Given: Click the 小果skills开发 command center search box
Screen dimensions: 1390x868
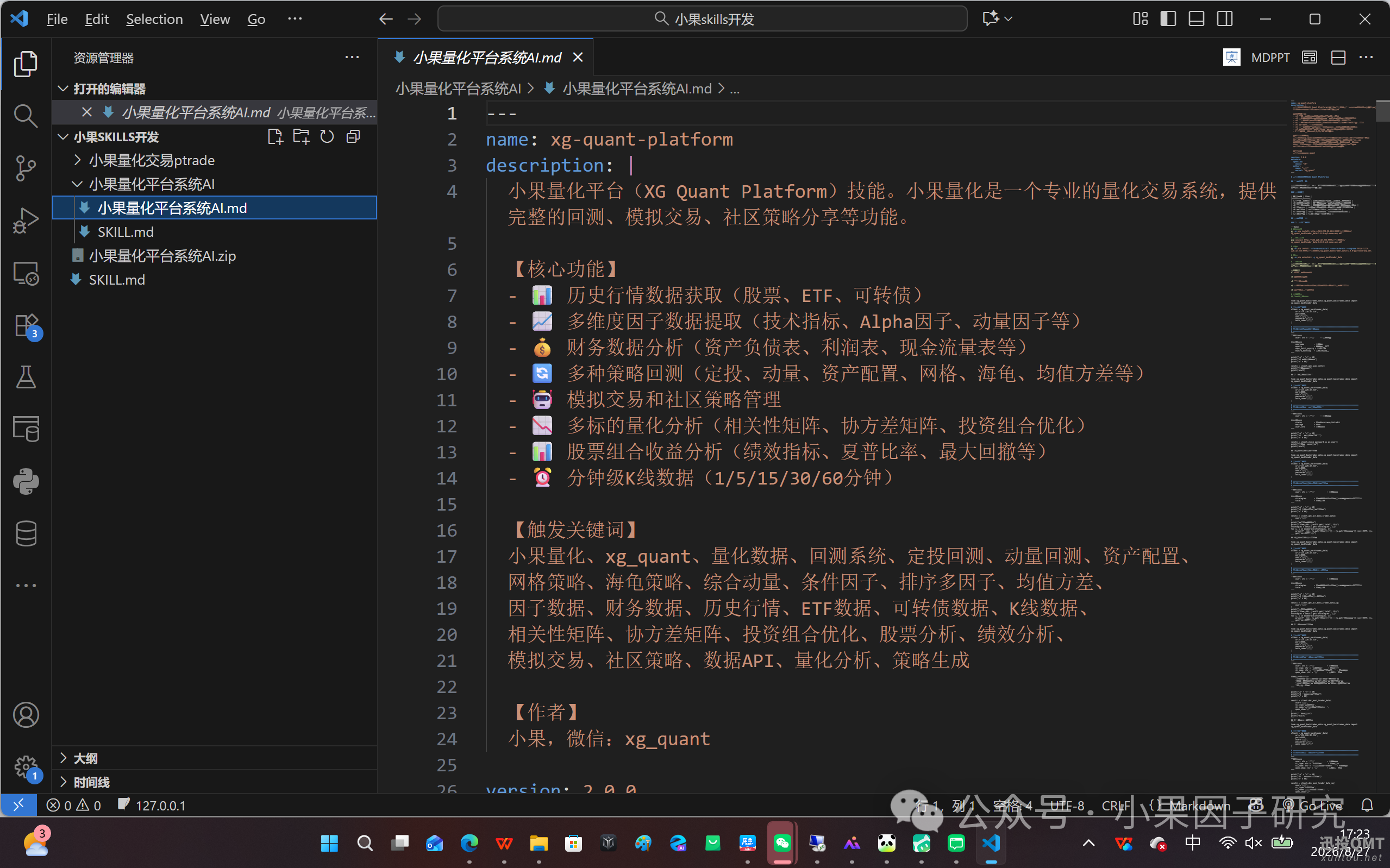Looking at the screenshot, I should point(702,19).
